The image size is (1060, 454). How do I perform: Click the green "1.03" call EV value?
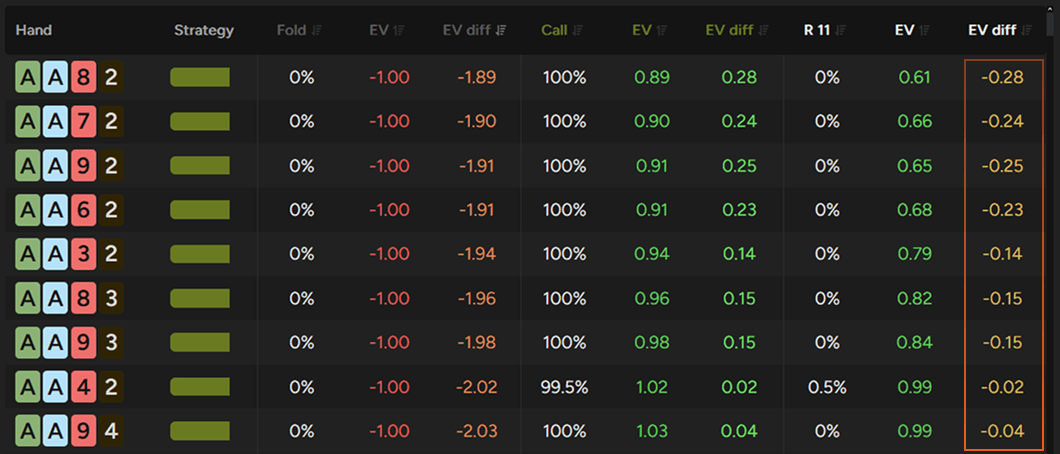[x=652, y=432]
